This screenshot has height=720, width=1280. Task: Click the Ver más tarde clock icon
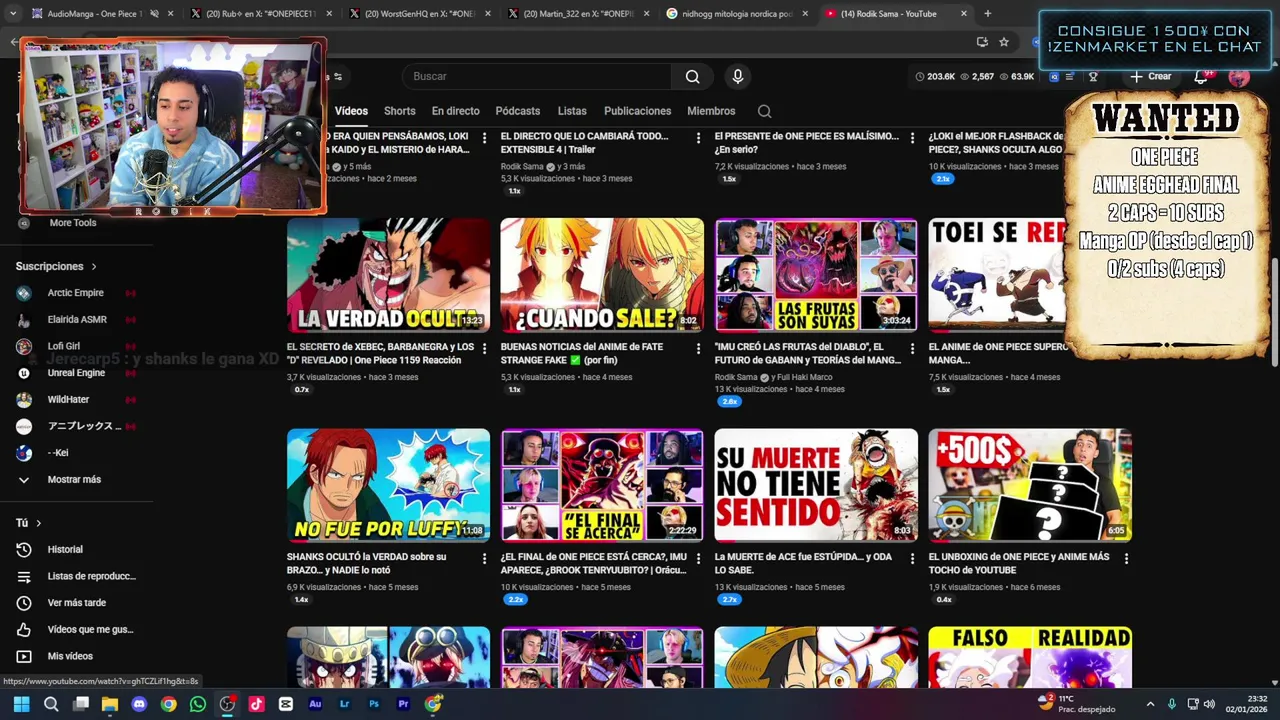[x=24, y=603]
